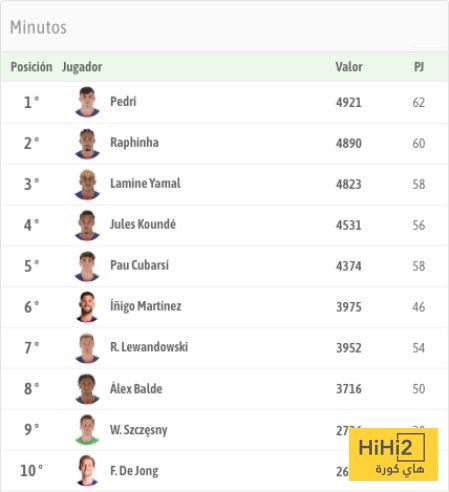
Task: Click the Posición column header
Action: pos(31,67)
